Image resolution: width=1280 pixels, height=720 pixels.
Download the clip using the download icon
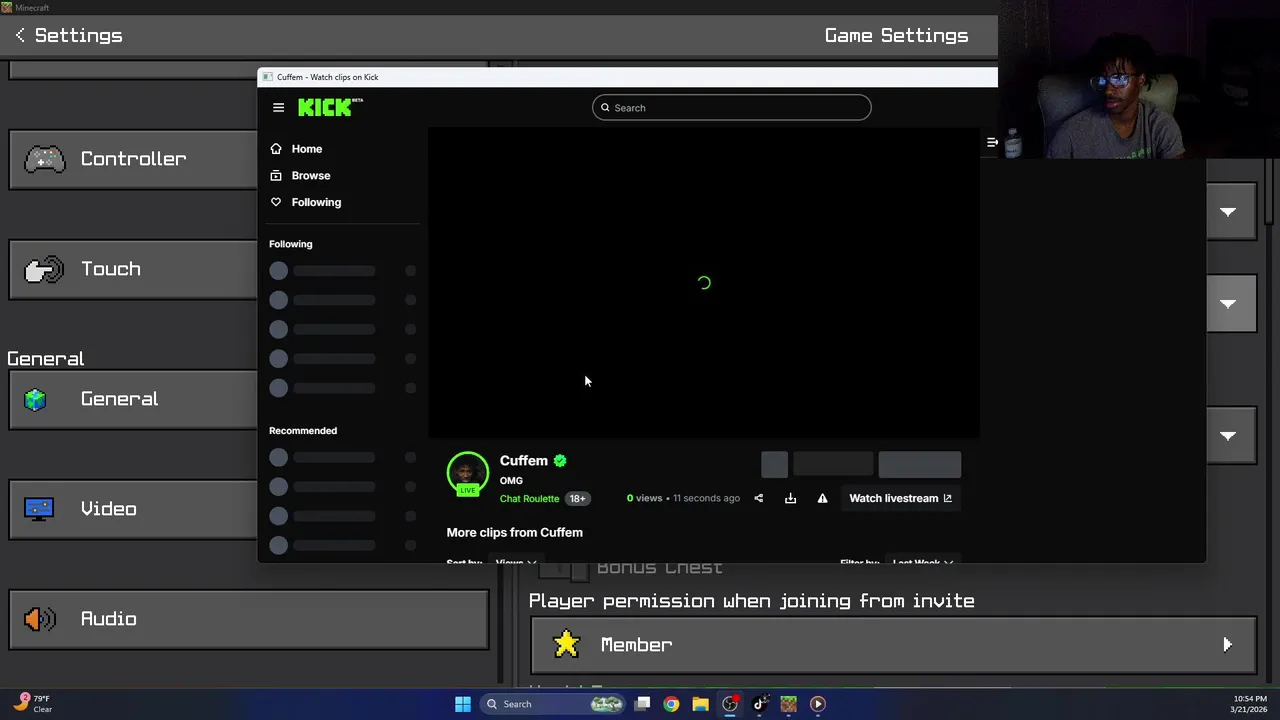(x=790, y=498)
